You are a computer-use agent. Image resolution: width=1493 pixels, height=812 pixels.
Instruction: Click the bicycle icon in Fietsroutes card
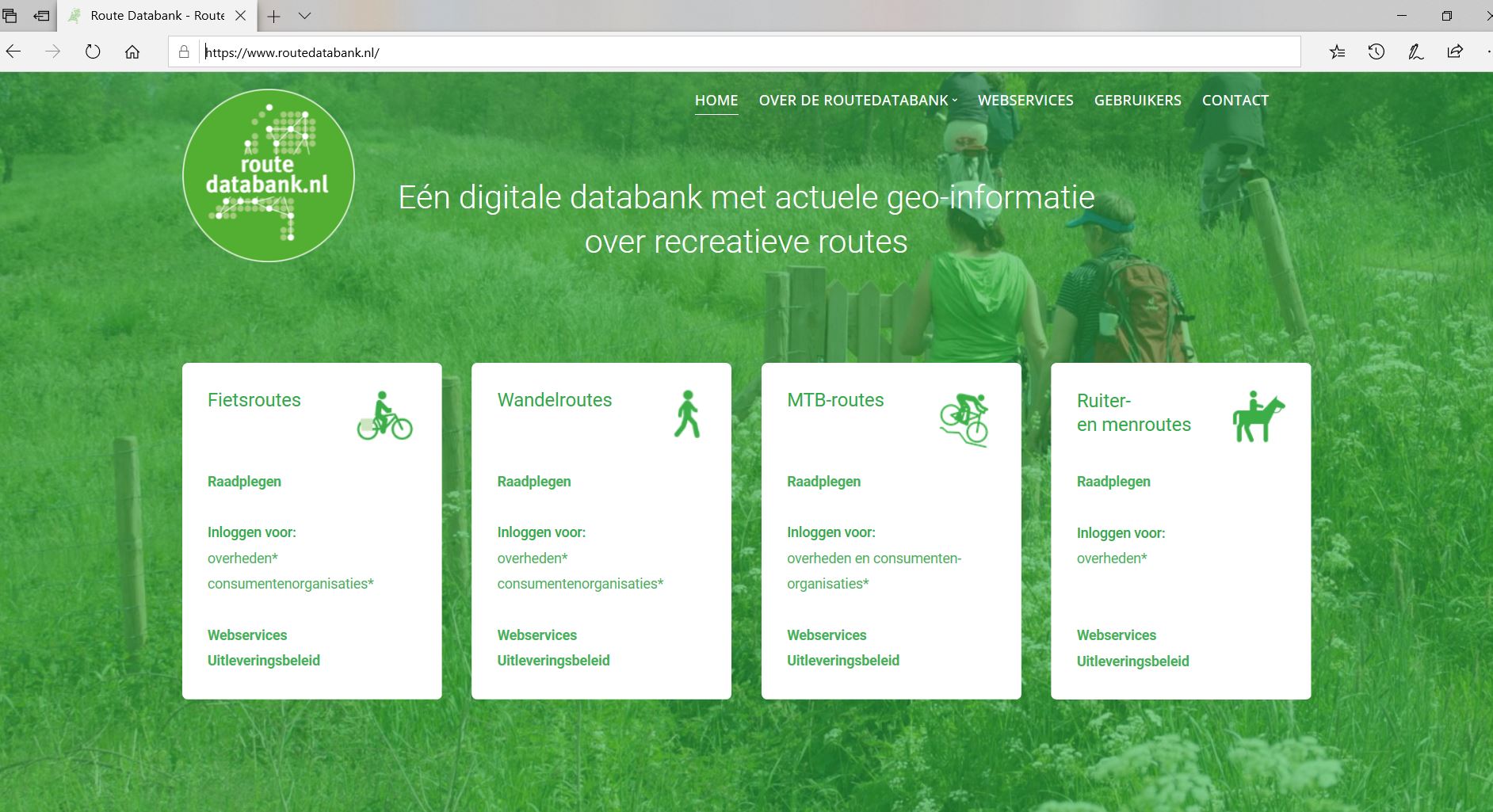(384, 417)
